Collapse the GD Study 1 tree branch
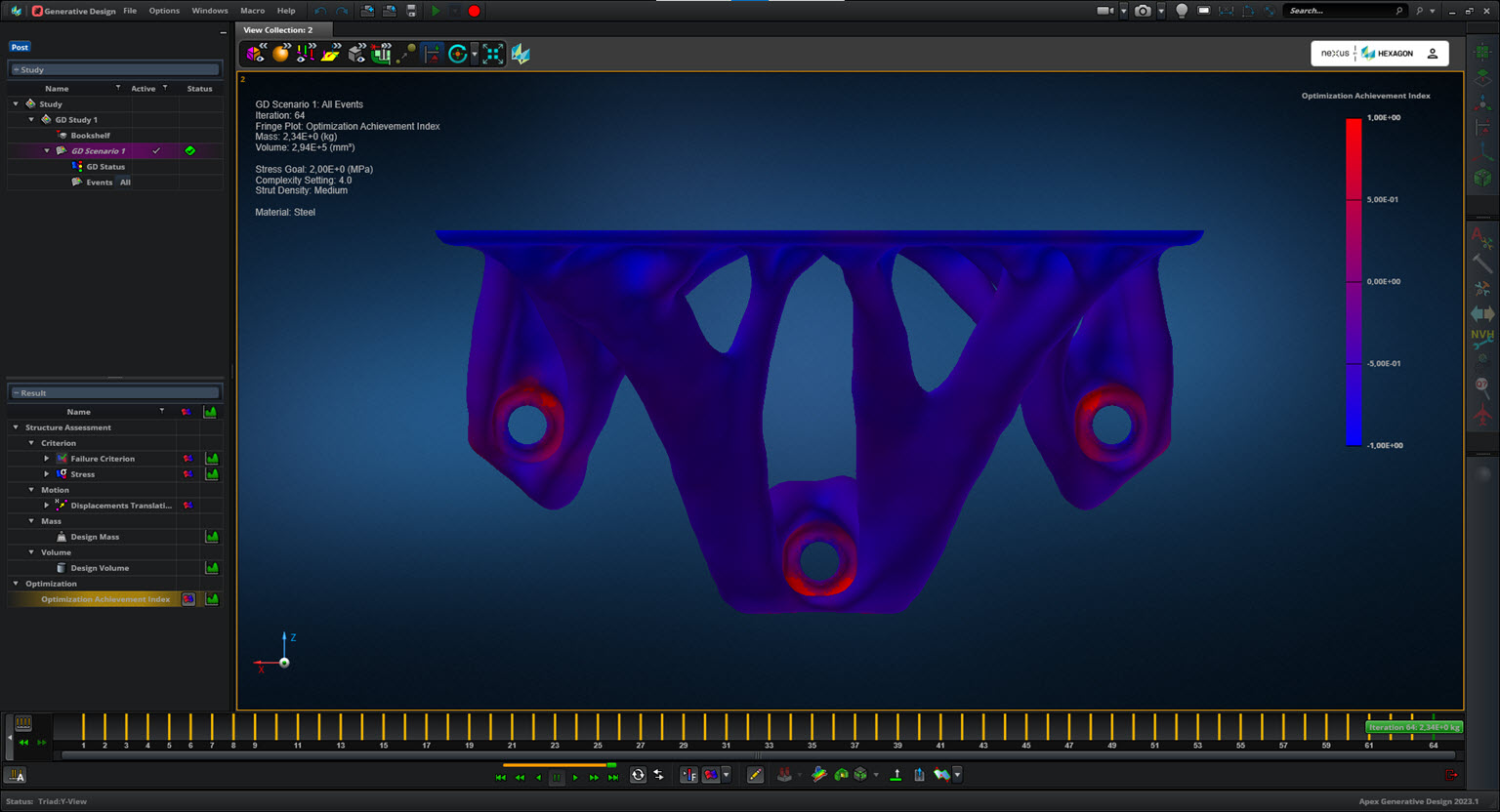Screen dimensions: 1500x812 30,119
